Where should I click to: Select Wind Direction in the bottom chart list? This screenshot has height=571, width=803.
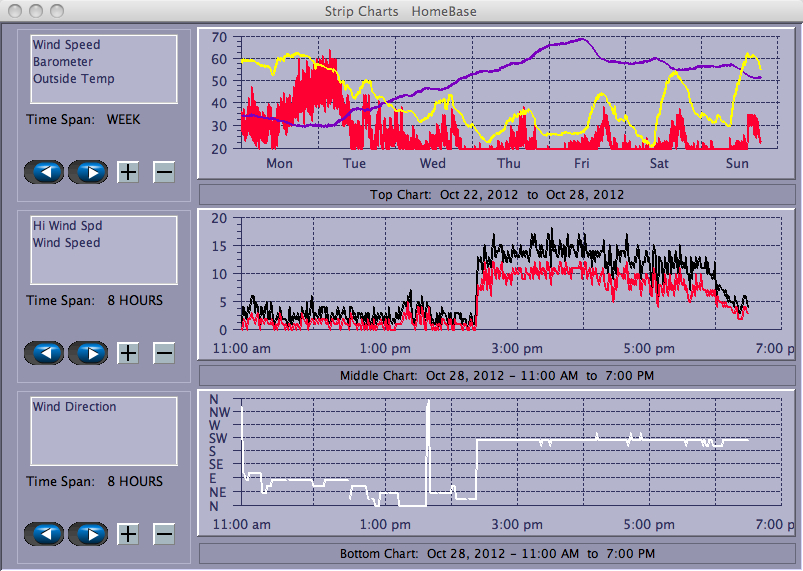[74, 407]
